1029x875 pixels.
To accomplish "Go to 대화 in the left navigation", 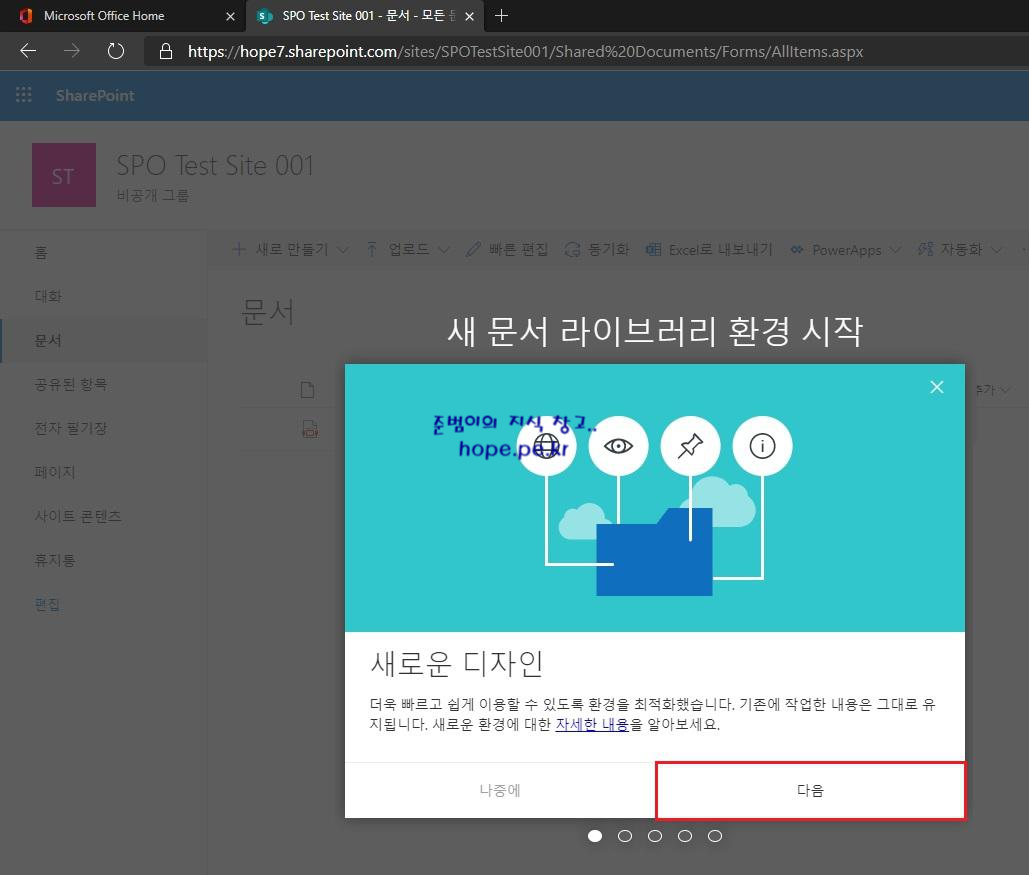I will (48, 296).
